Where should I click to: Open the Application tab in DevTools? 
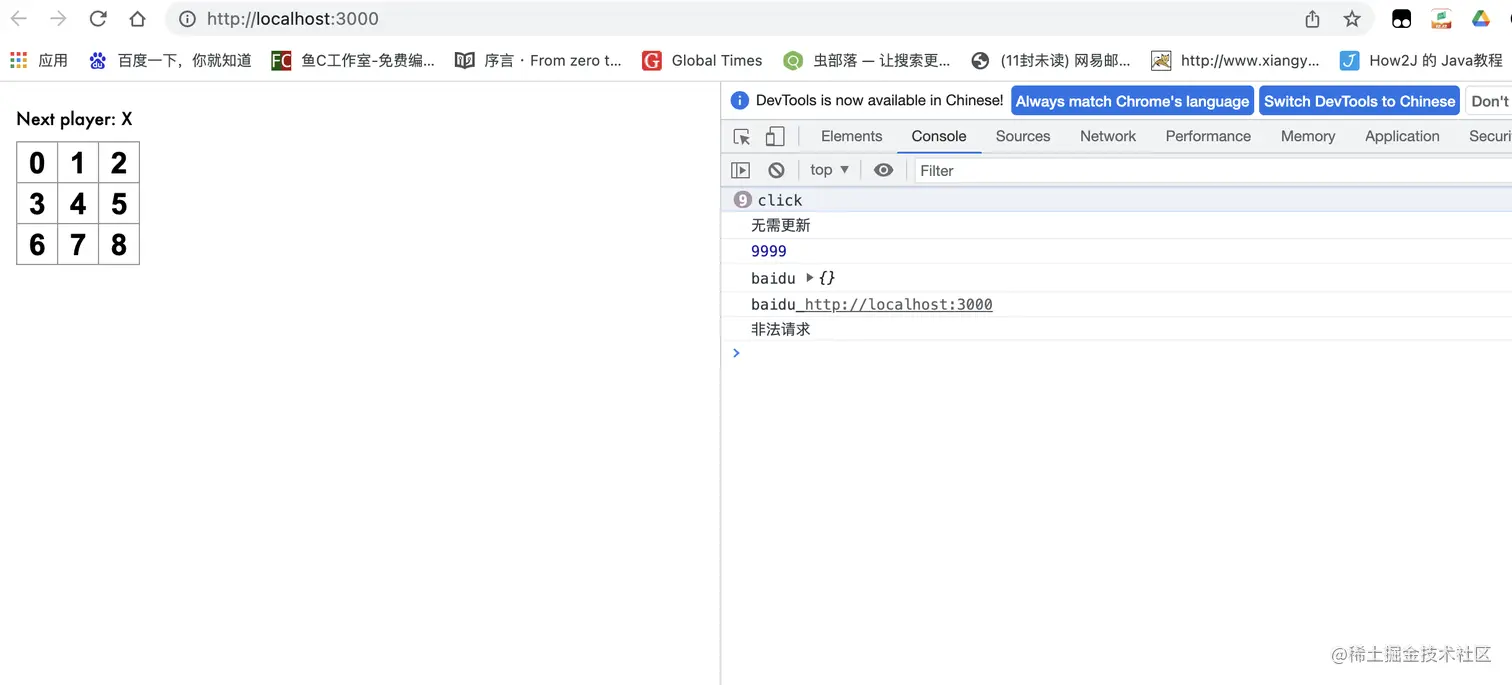tap(1402, 135)
